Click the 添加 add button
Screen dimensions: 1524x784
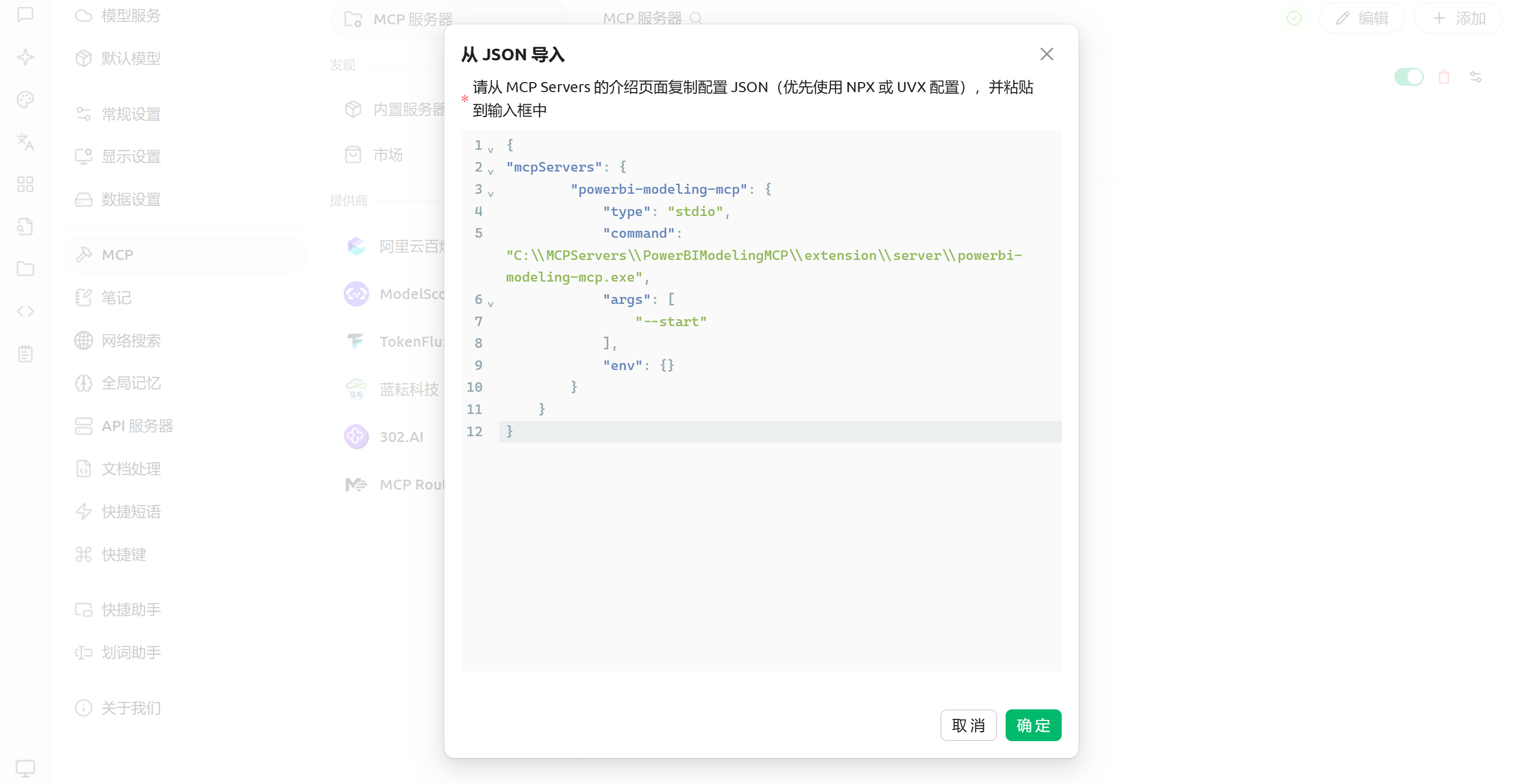click(1458, 19)
